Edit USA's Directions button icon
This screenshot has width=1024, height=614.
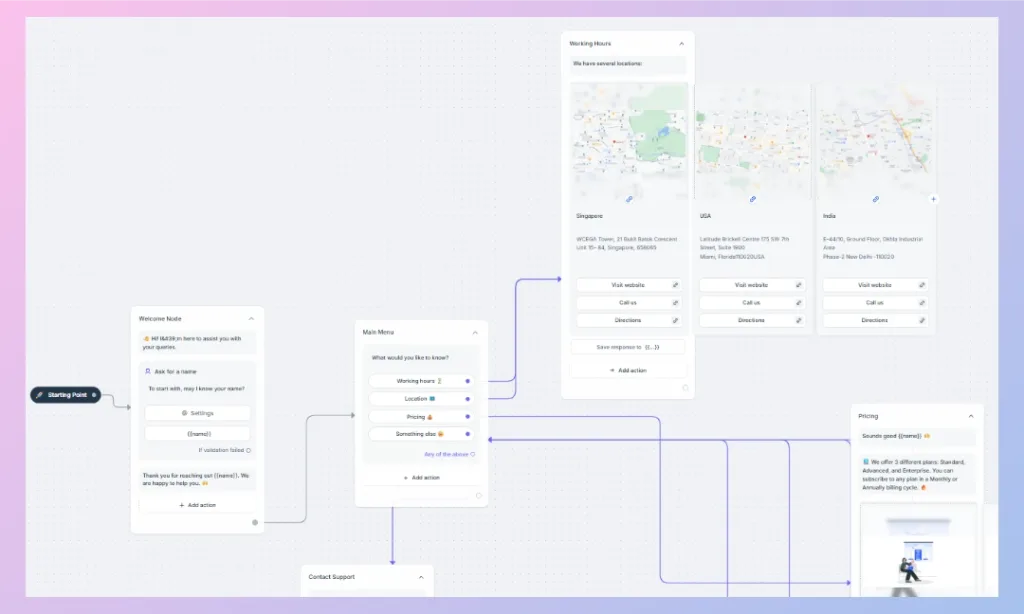click(798, 320)
